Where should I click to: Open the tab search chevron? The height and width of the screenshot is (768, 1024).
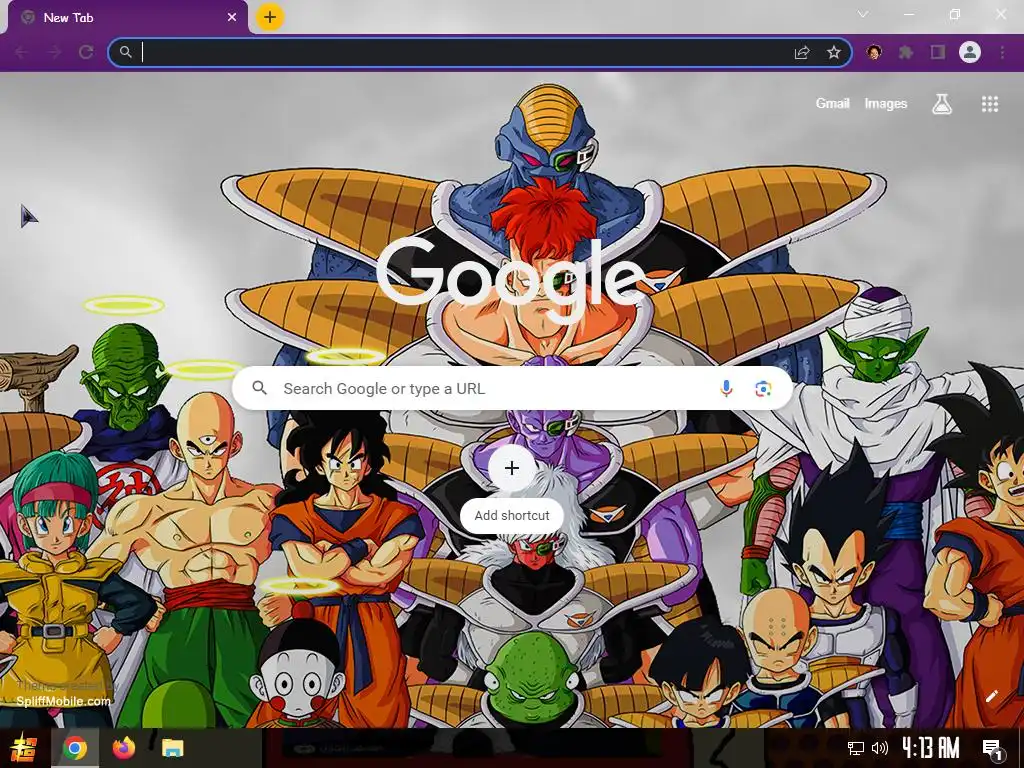[863, 14]
